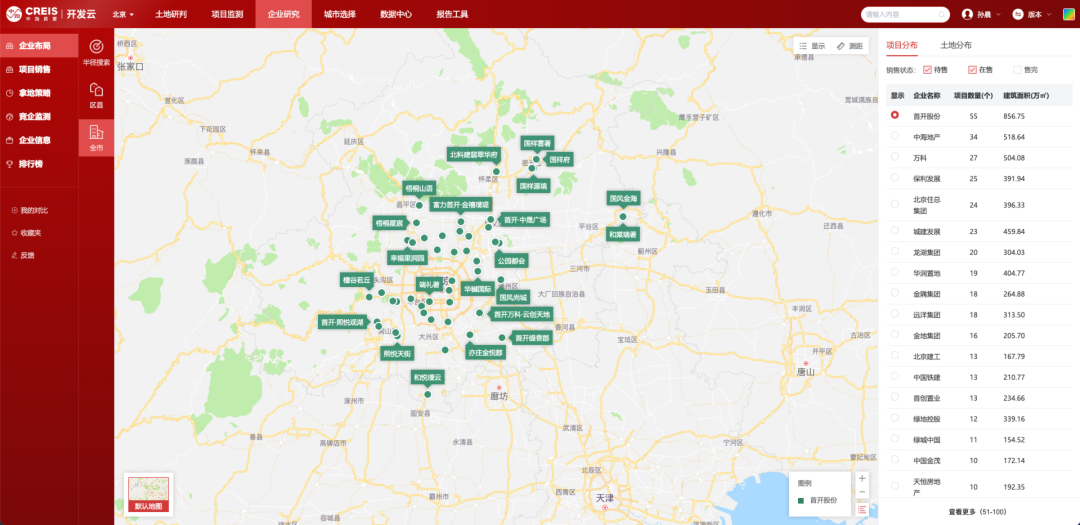
Task: Open the 数据中心 menu
Action: click(x=396, y=14)
